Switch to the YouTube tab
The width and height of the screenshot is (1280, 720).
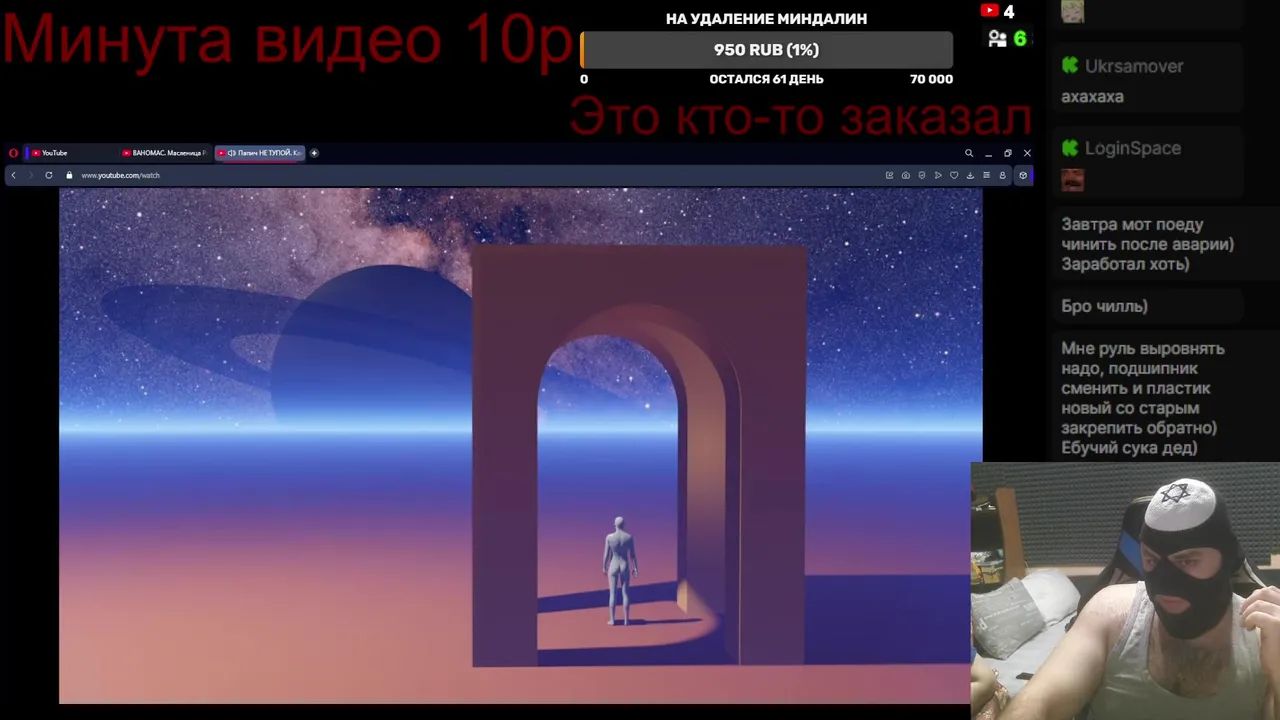pos(70,153)
